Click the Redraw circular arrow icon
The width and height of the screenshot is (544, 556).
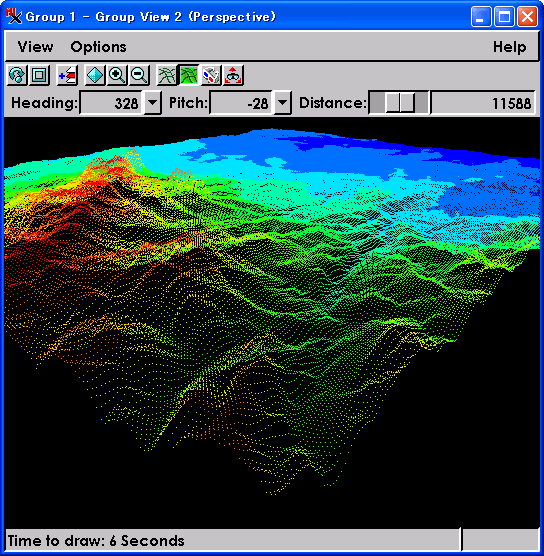[x=17, y=75]
